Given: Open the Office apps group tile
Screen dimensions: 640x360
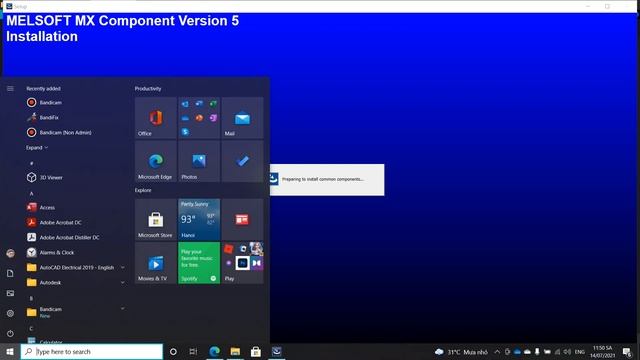Looking at the screenshot, I should point(199,118).
